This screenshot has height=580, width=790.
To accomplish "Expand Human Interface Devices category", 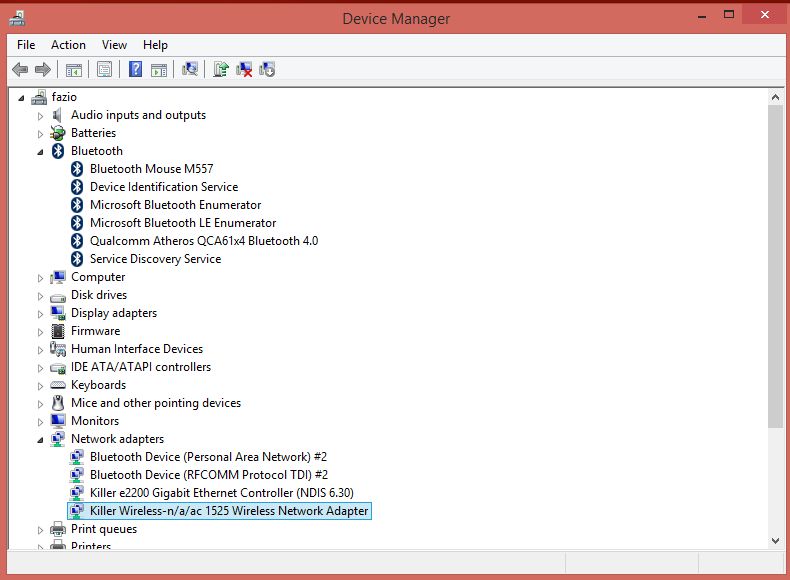I will click(40, 350).
